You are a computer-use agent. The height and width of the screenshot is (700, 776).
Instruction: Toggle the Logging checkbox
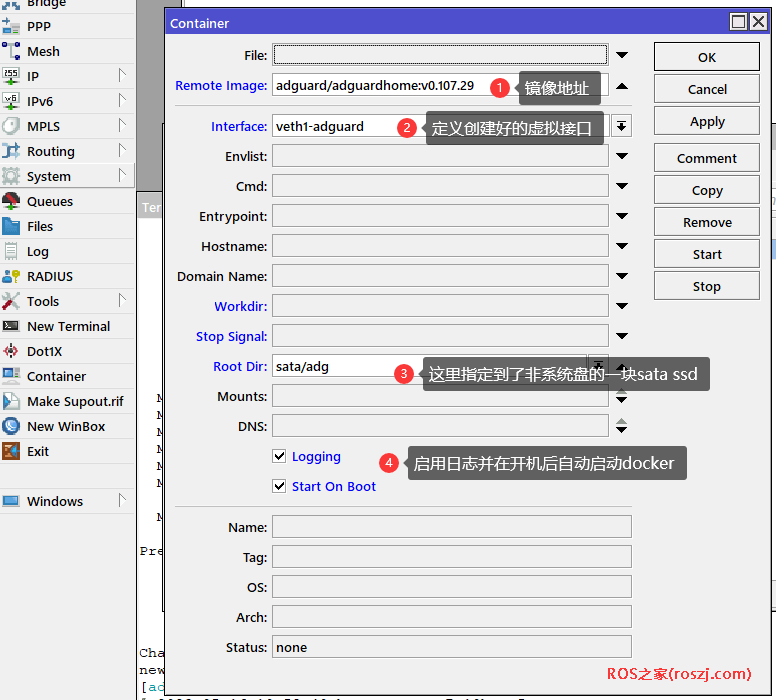coord(279,456)
